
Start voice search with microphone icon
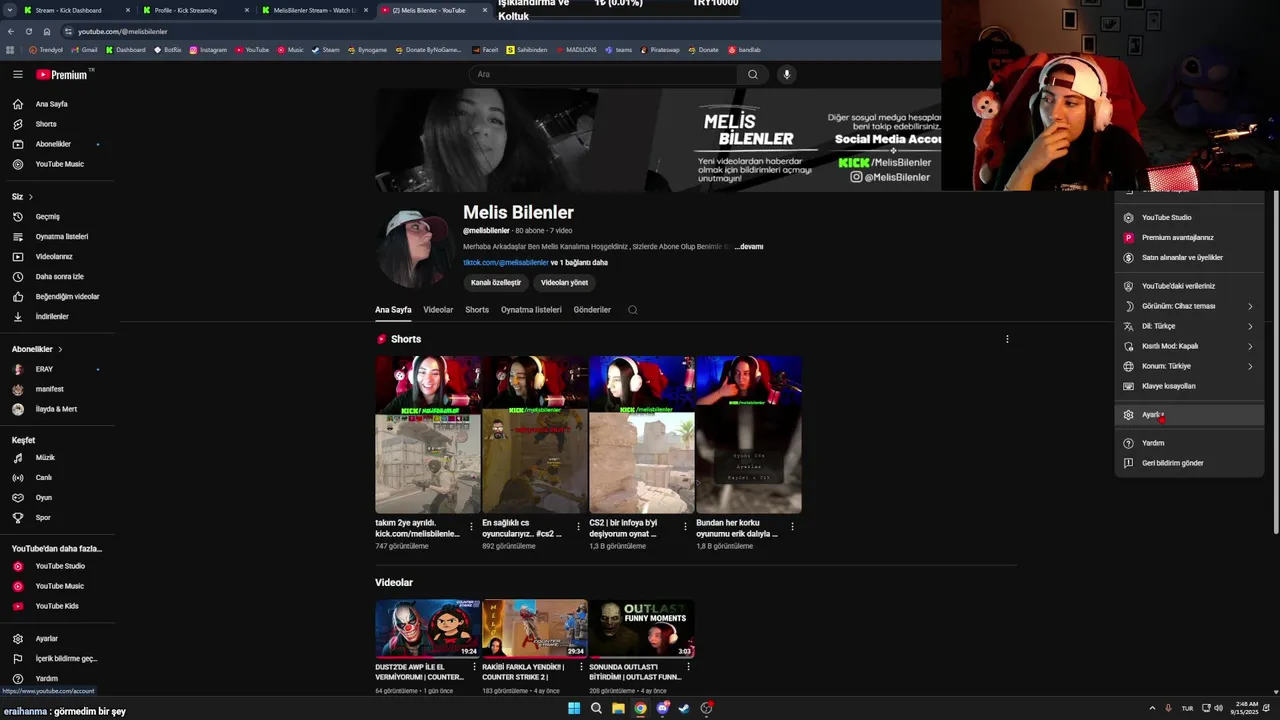tap(787, 74)
